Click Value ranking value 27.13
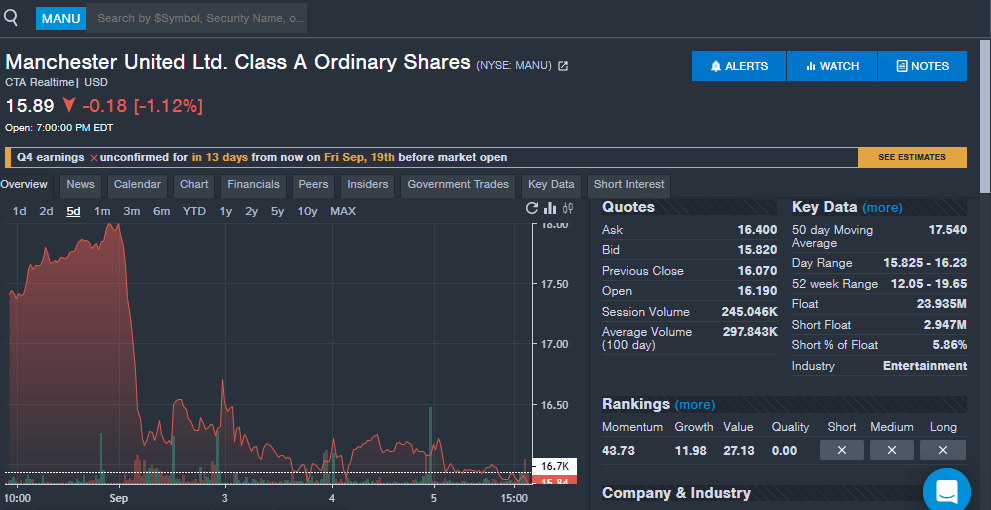Image resolution: width=991 pixels, height=510 pixels. (739, 451)
